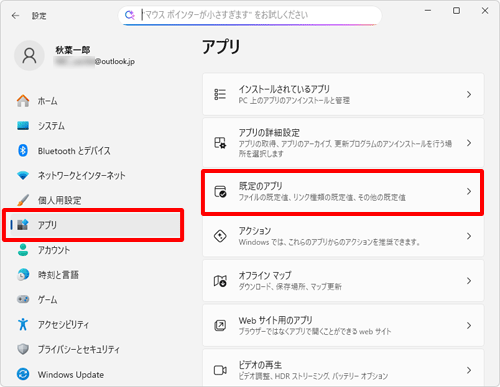Viewport: 500px width, 387px height.
Task: Click the user profile avatar icon
Action: [29, 56]
